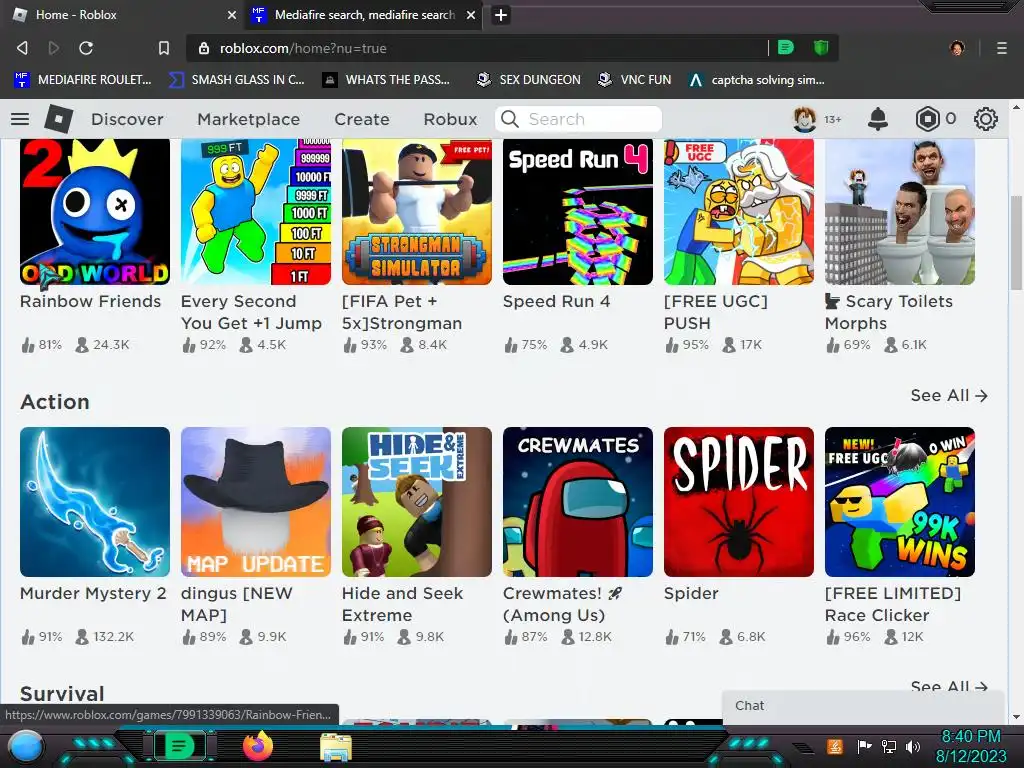Go forward with browser forward arrow
Image resolution: width=1024 pixels, height=768 pixels.
coord(54,48)
